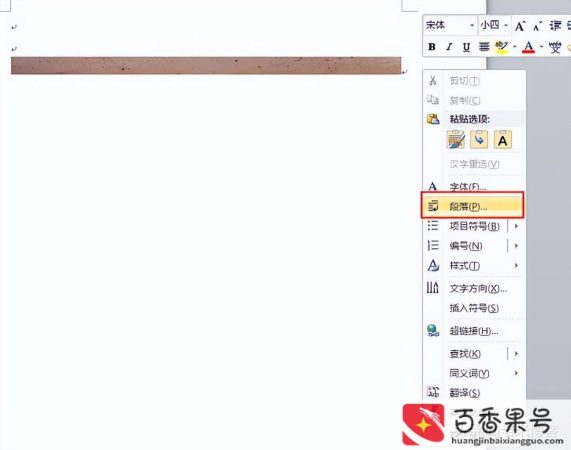Click the text direction icon
Image resolution: width=571 pixels, height=450 pixels.
coord(433,288)
